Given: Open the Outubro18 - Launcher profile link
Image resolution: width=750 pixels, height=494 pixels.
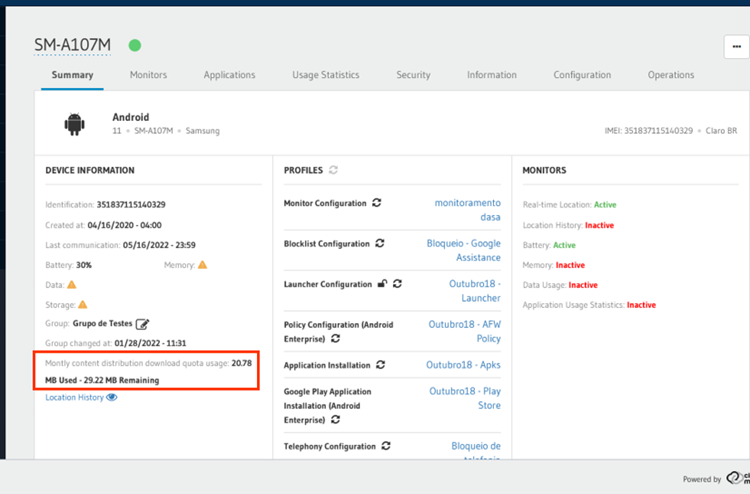Looking at the screenshot, I should (x=474, y=291).
